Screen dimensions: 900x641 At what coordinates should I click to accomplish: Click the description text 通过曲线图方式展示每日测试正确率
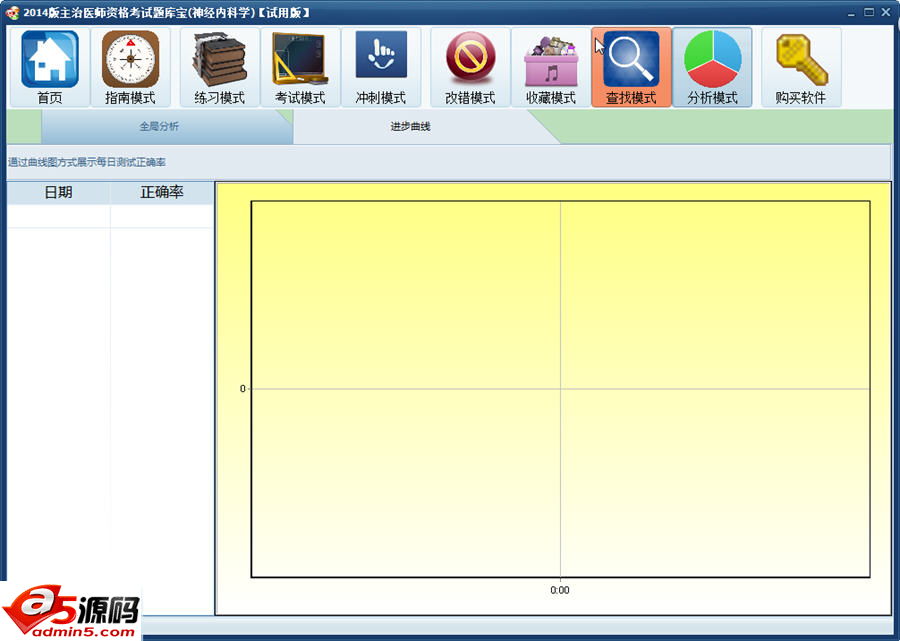(87, 162)
